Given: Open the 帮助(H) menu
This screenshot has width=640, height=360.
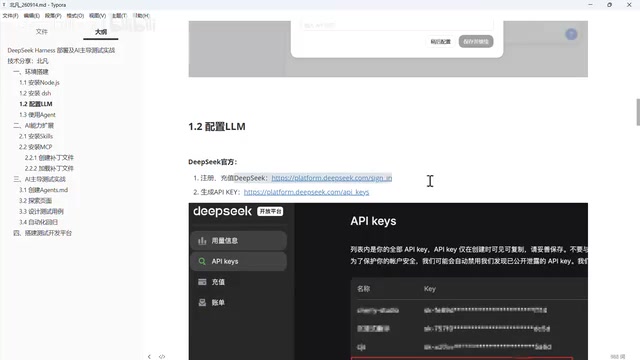Looking at the screenshot, I should (141, 16).
